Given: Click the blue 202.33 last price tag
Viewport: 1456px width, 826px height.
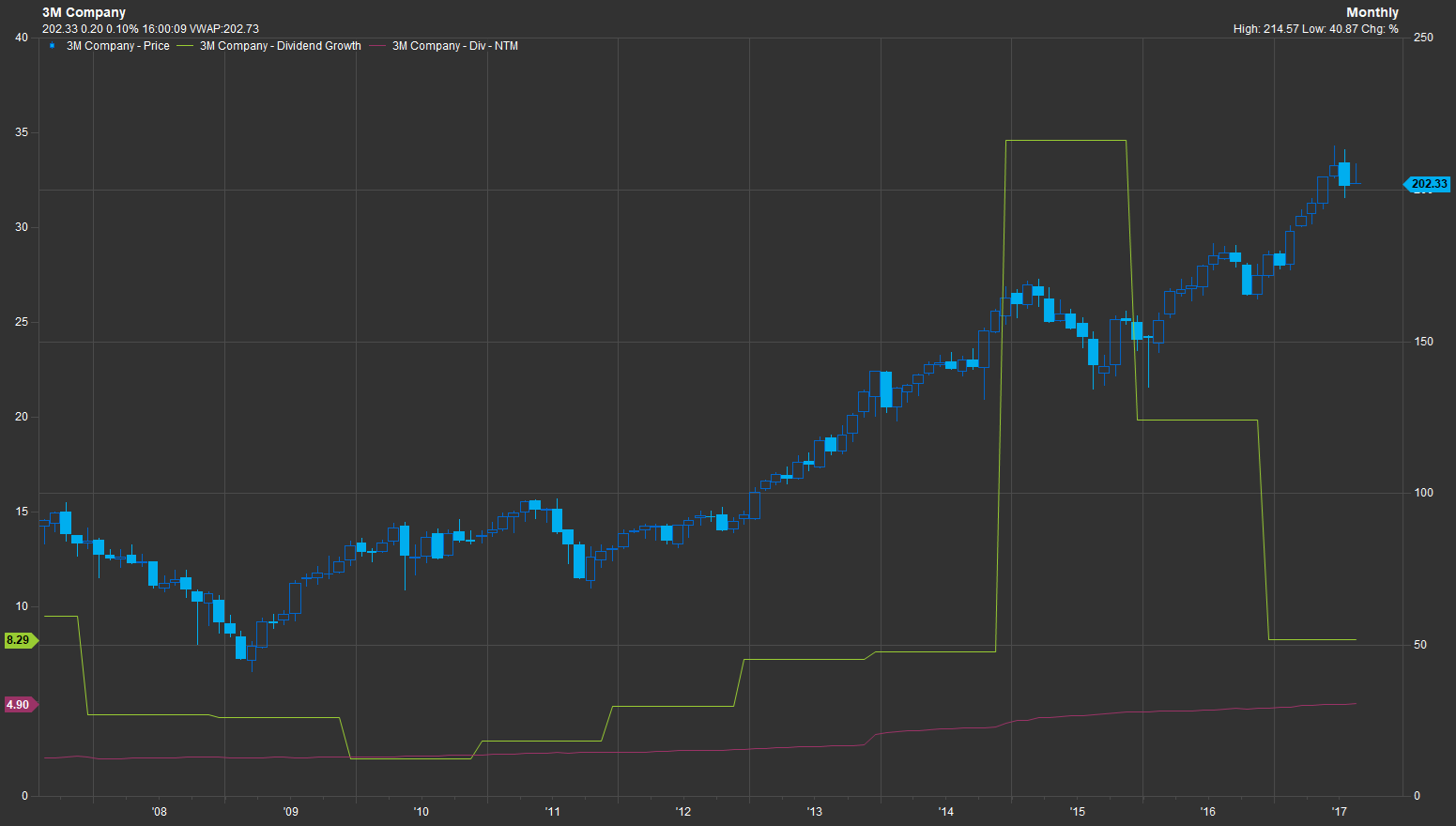Looking at the screenshot, I should [x=1428, y=184].
